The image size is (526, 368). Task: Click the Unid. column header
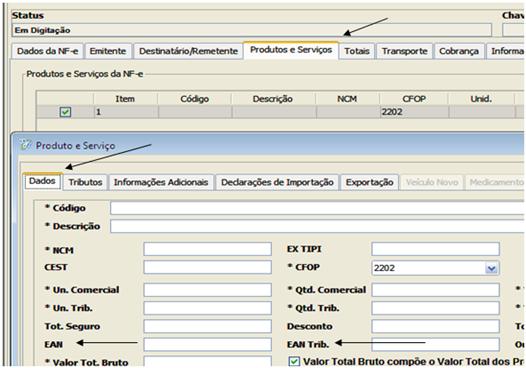pos(481,99)
